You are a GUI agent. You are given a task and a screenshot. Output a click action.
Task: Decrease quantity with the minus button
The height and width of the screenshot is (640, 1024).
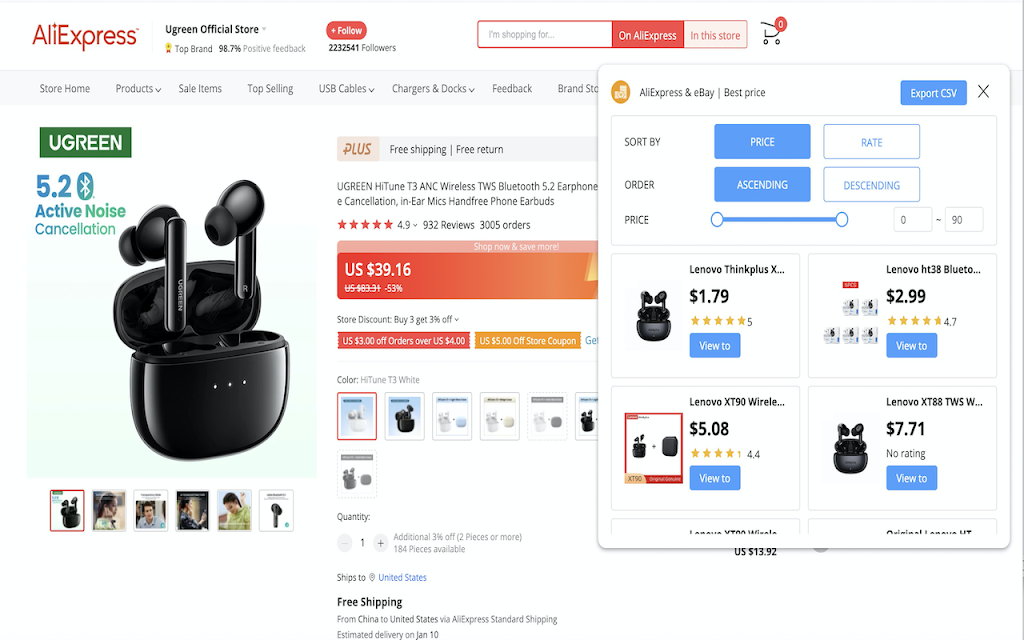tap(345, 543)
